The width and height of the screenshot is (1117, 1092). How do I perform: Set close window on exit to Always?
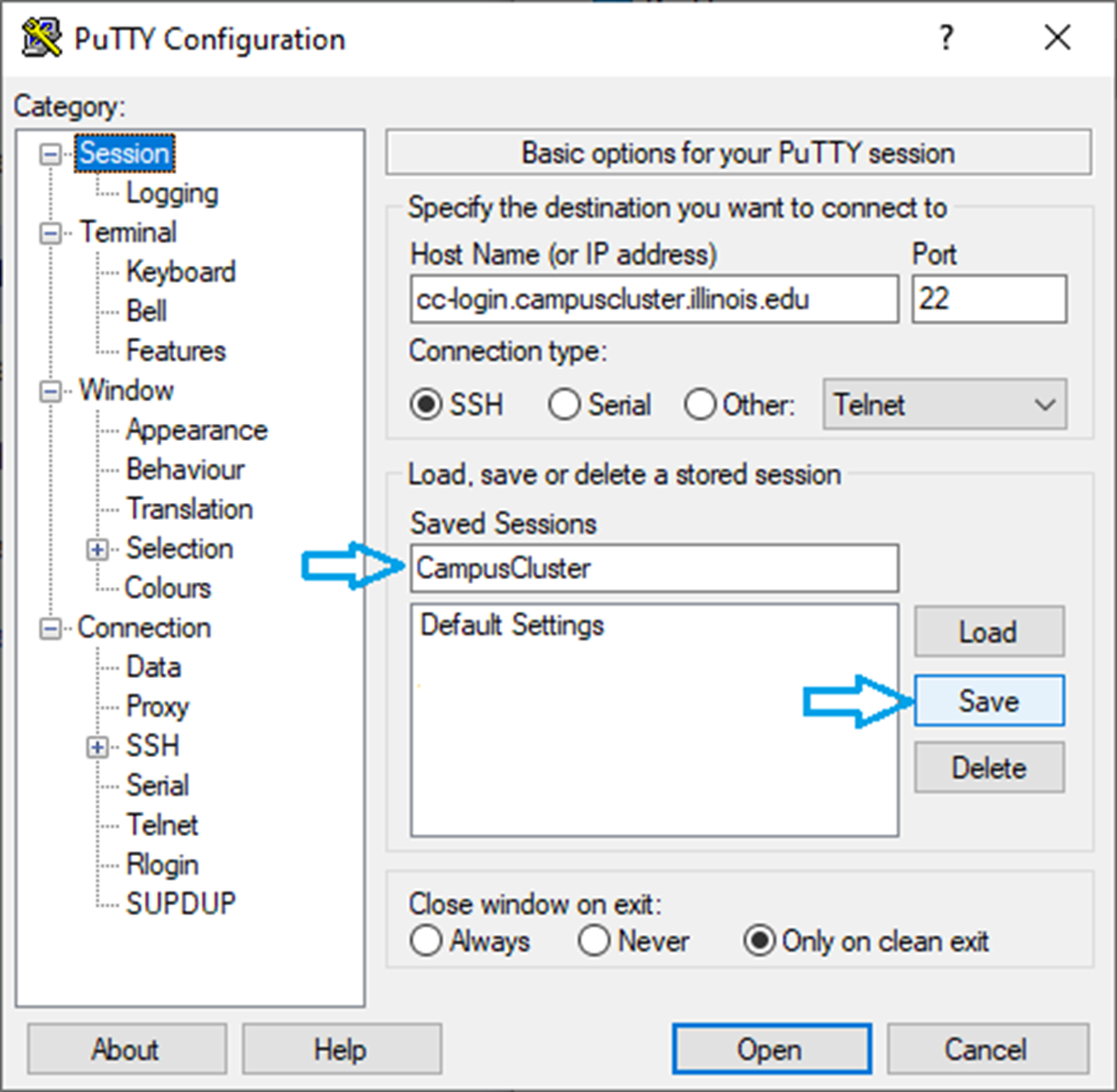(x=426, y=941)
